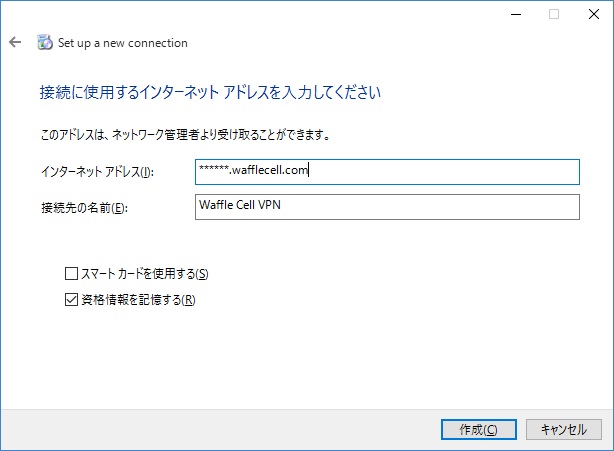
Task: Click the greyed-out maximize window button
Action: 554,14
